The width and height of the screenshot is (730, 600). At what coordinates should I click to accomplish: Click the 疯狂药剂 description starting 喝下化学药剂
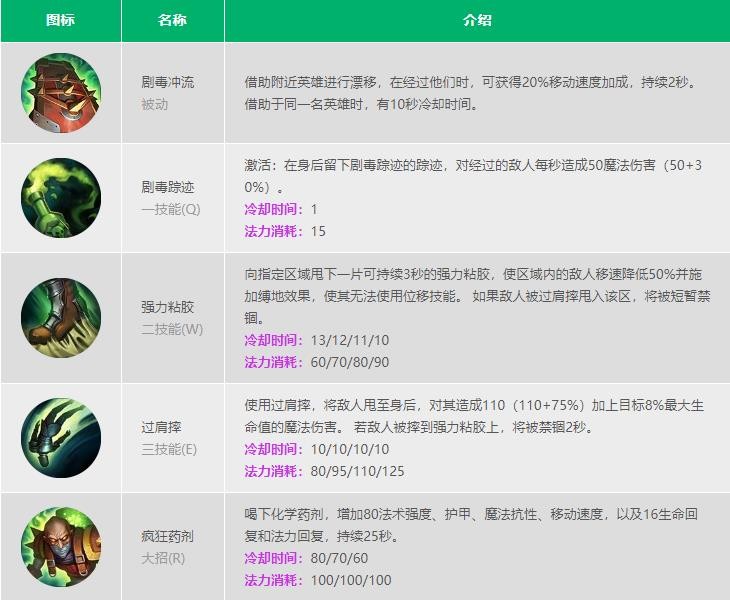click(x=471, y=525)
